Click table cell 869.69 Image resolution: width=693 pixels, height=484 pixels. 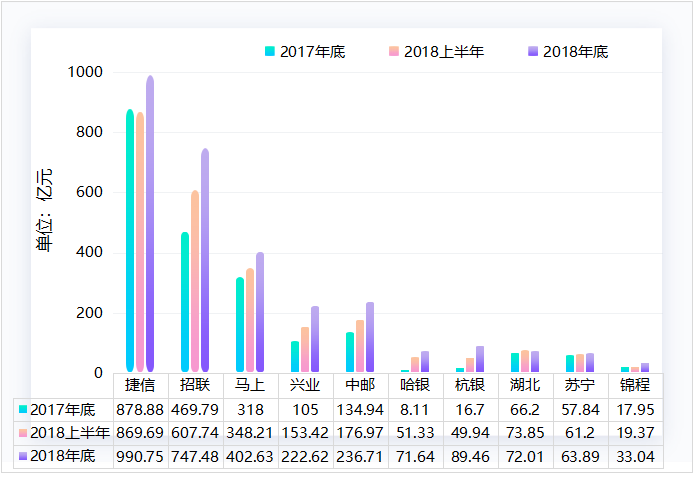coord(141,433)
